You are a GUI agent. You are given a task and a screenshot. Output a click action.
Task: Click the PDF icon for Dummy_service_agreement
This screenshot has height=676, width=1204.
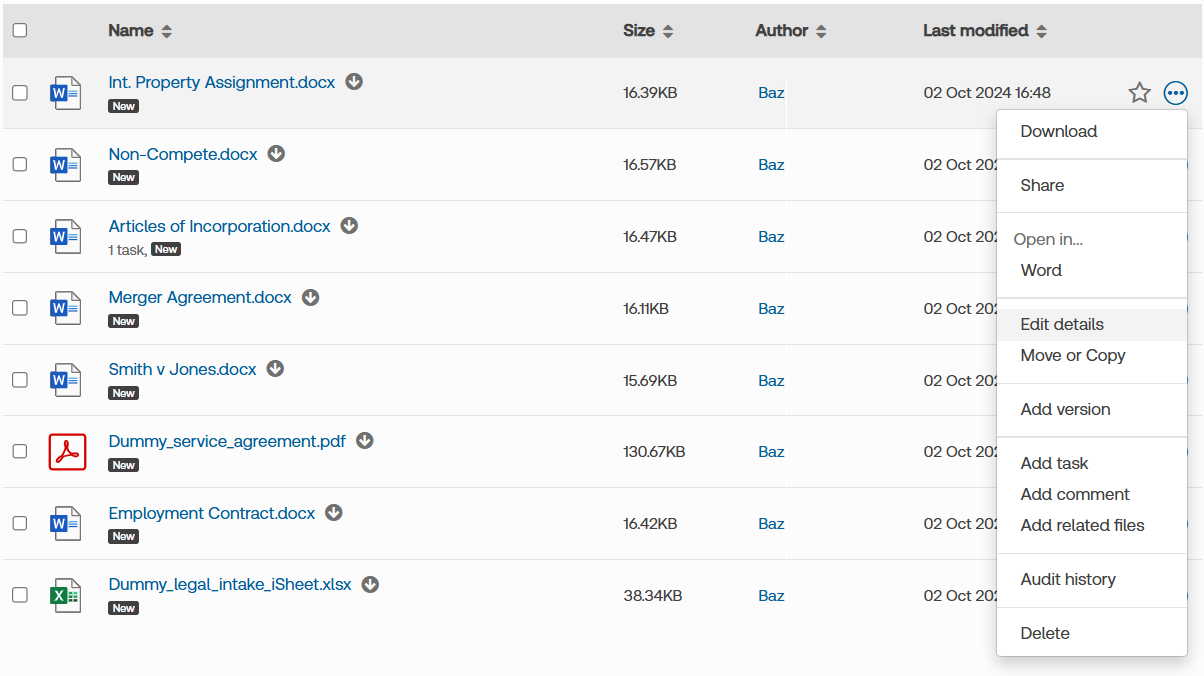coord(67,452)
